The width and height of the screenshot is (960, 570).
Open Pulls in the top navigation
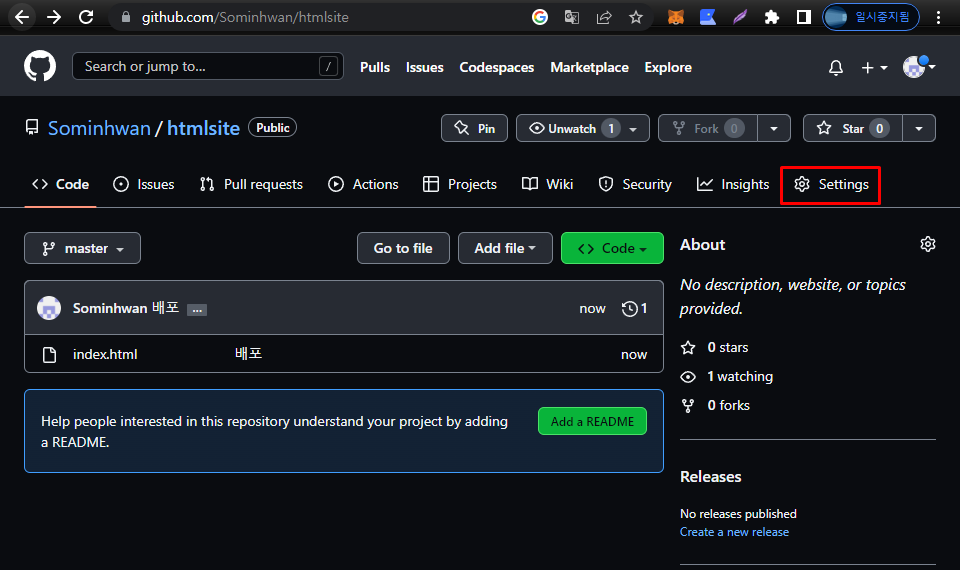point(375,67)
